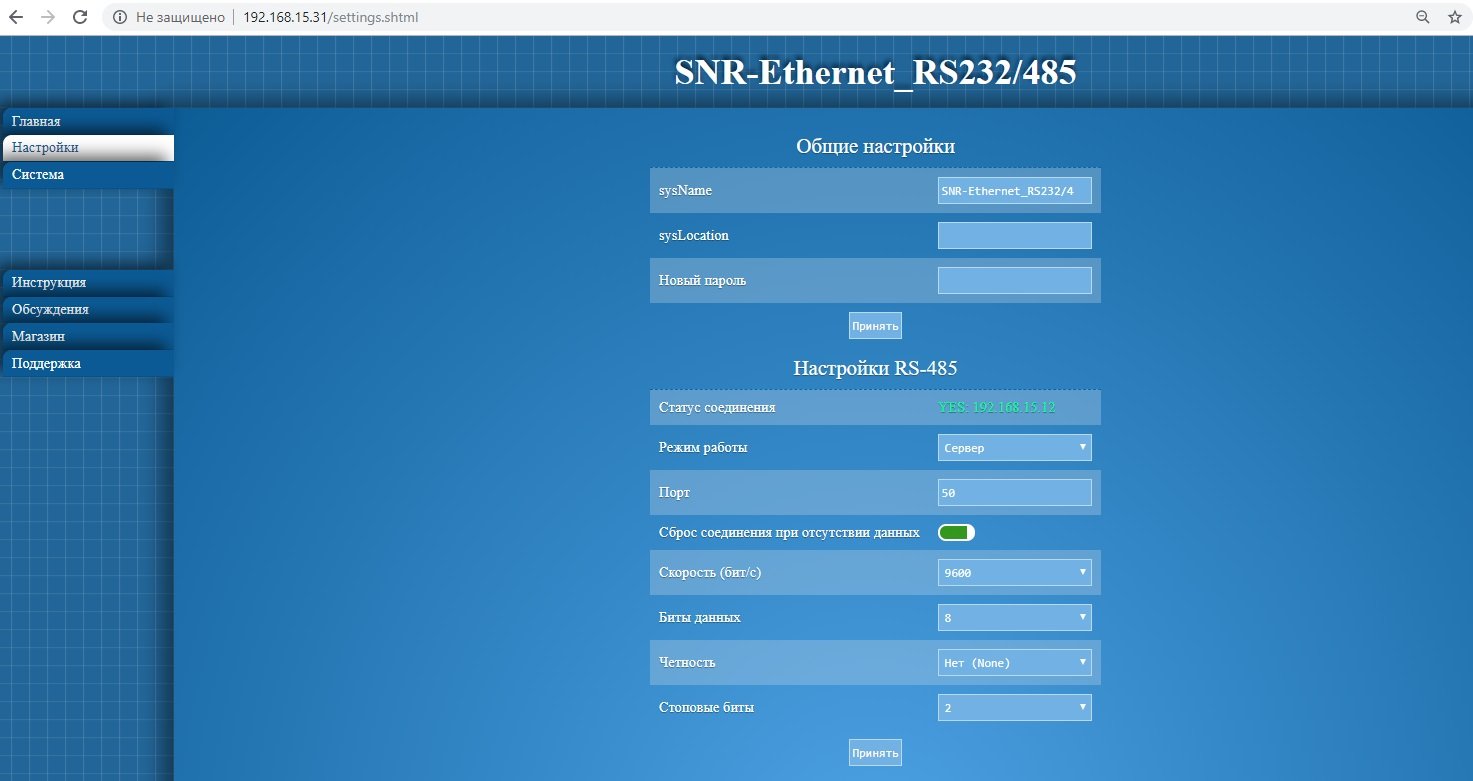The width and height of the screenshot is (1473, 781).
Task: Open the Инструкция link
Action: point(87,283)
